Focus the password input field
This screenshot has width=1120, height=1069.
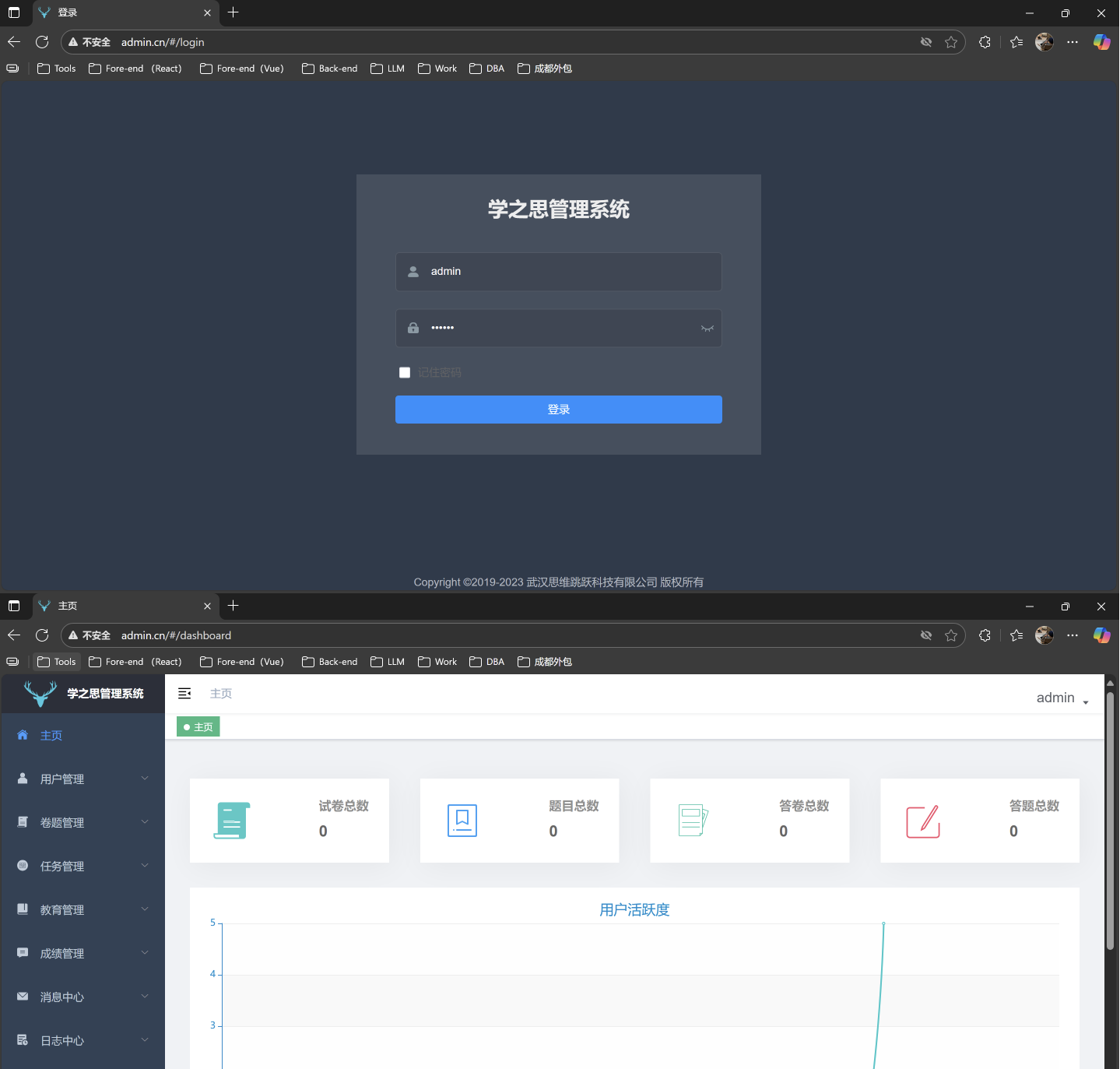coord(559,328)
